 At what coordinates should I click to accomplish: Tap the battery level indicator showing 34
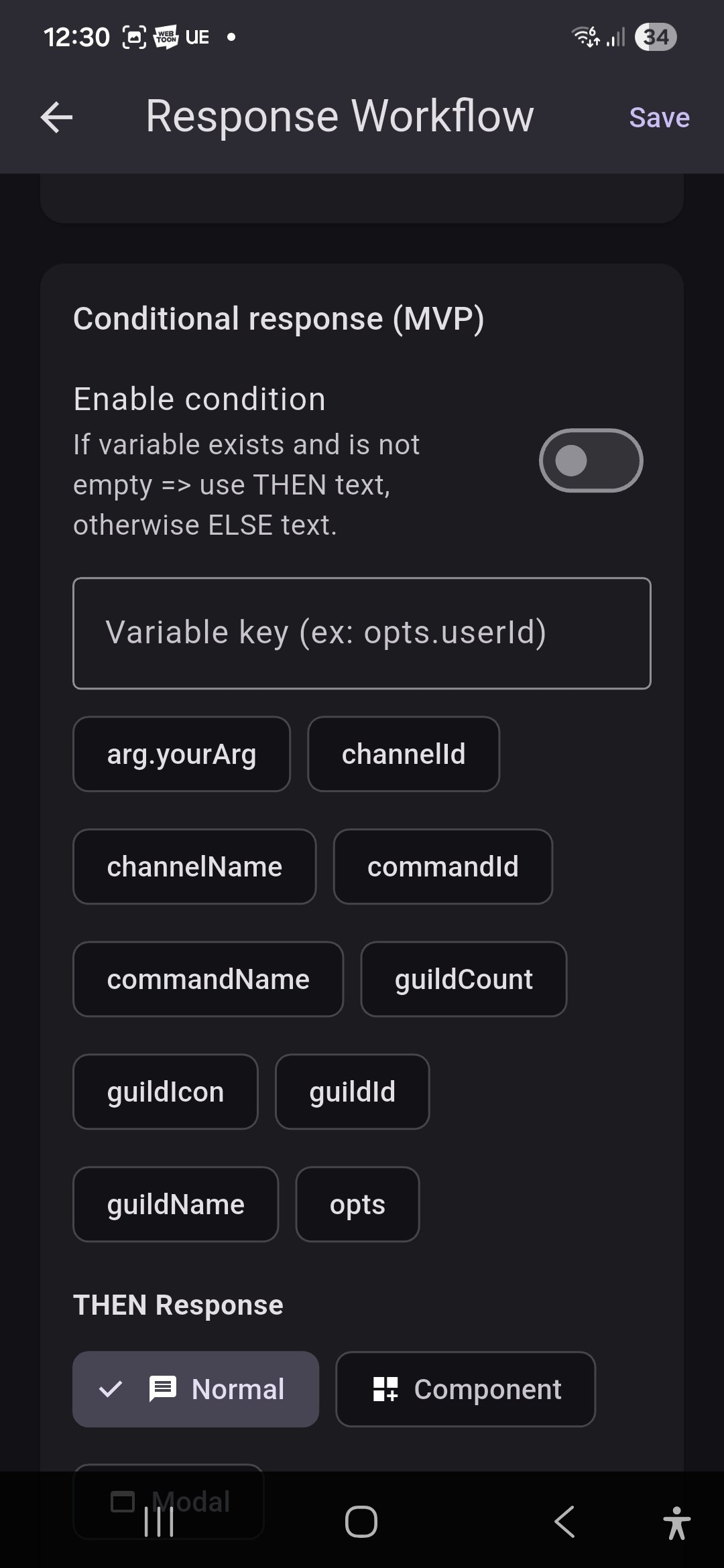(654, 37)
